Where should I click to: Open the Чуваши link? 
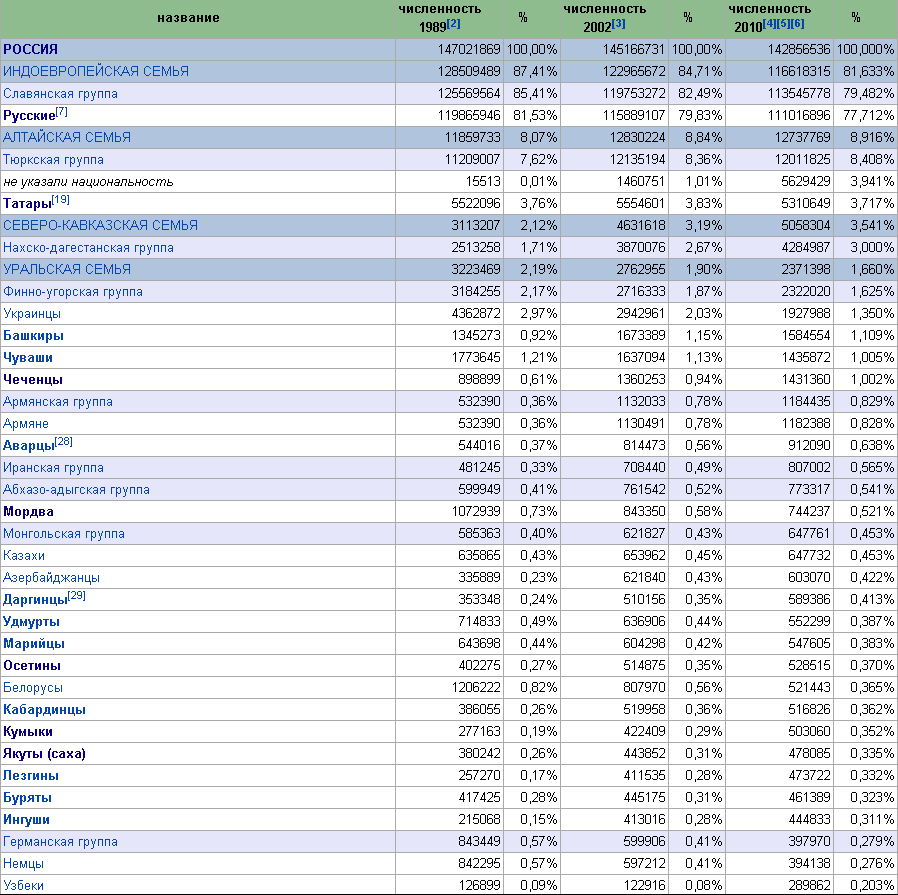point(27,358)
